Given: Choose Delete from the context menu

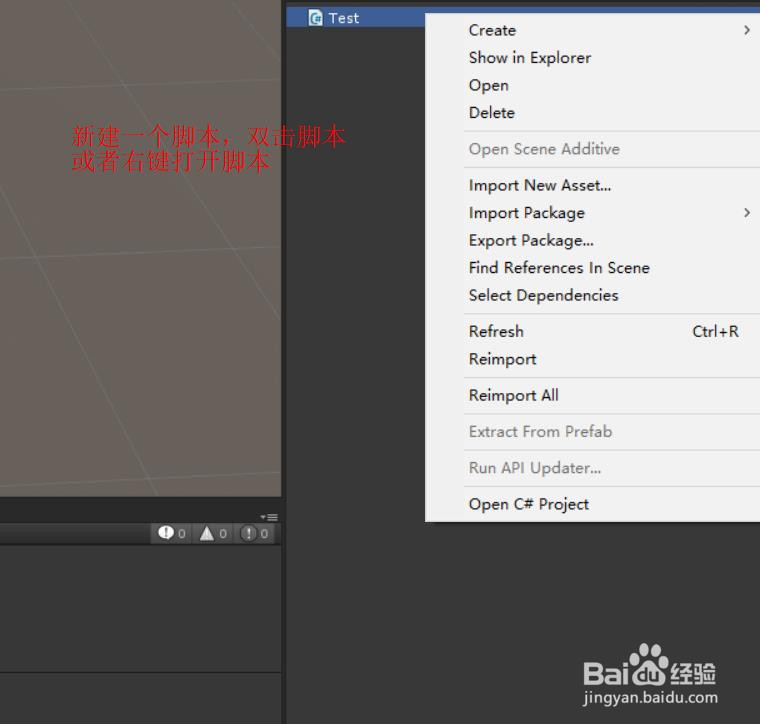Looking at the screenshot, I should [592, 113].
